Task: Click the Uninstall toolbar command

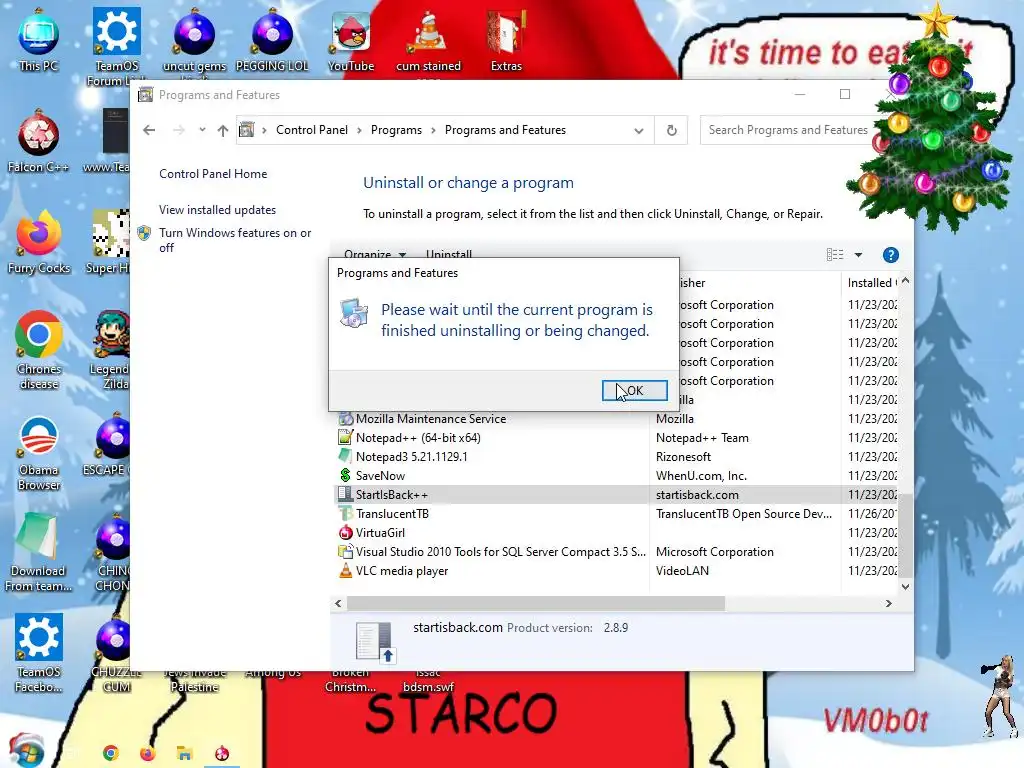Action: 449,255
